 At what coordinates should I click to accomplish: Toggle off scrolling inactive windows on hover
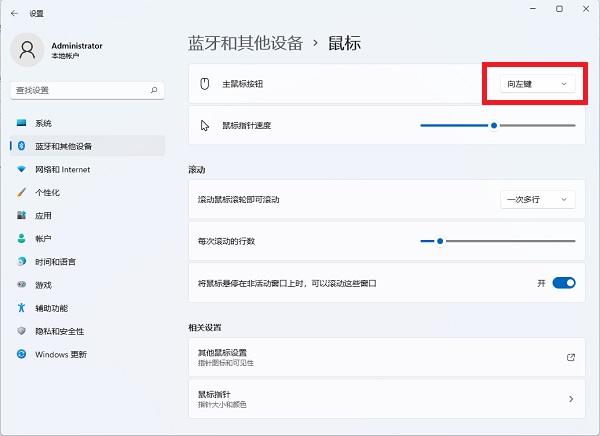tap(564, 283)
